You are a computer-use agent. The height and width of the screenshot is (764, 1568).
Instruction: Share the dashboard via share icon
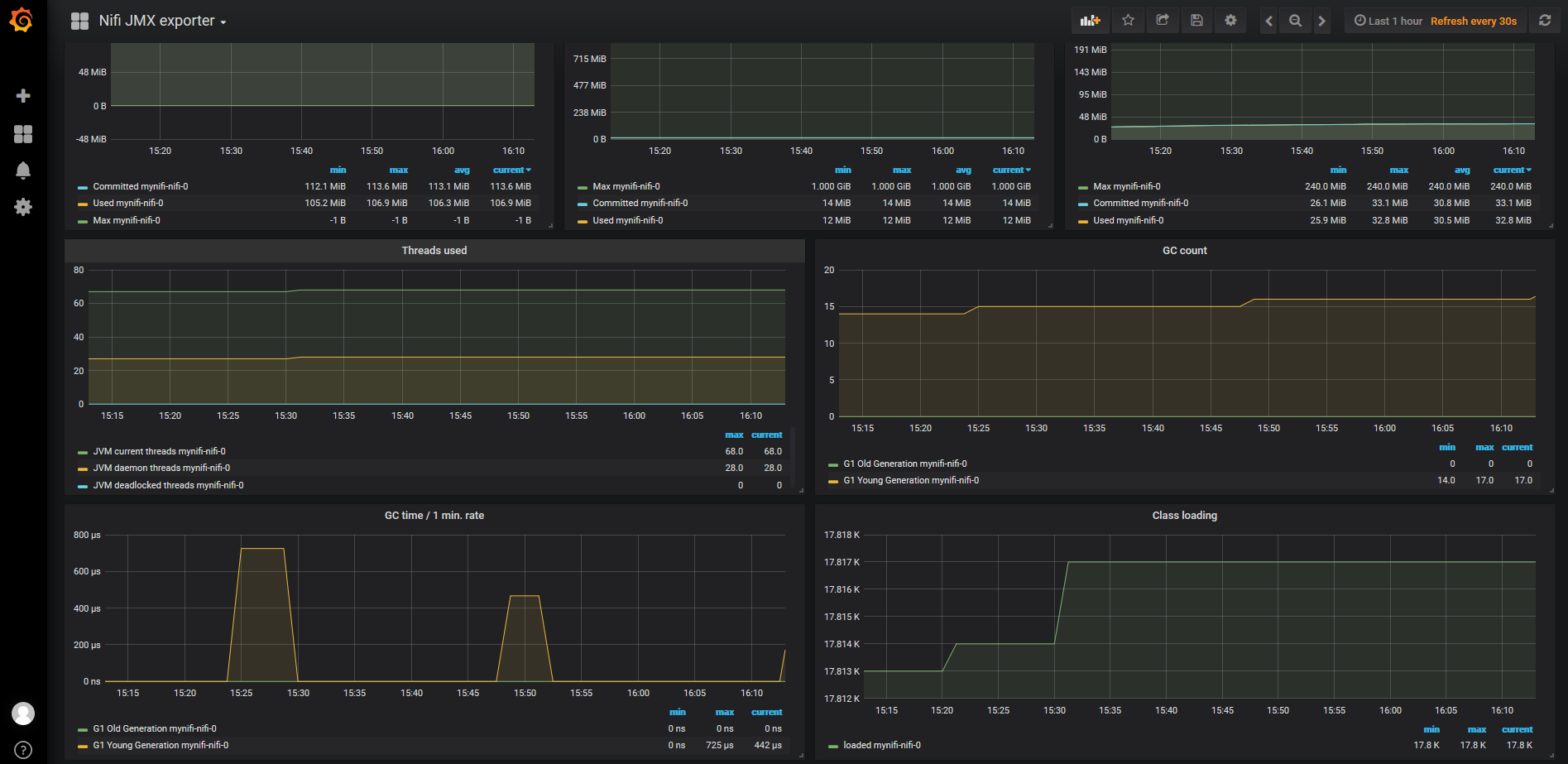tap(1163, 21)
